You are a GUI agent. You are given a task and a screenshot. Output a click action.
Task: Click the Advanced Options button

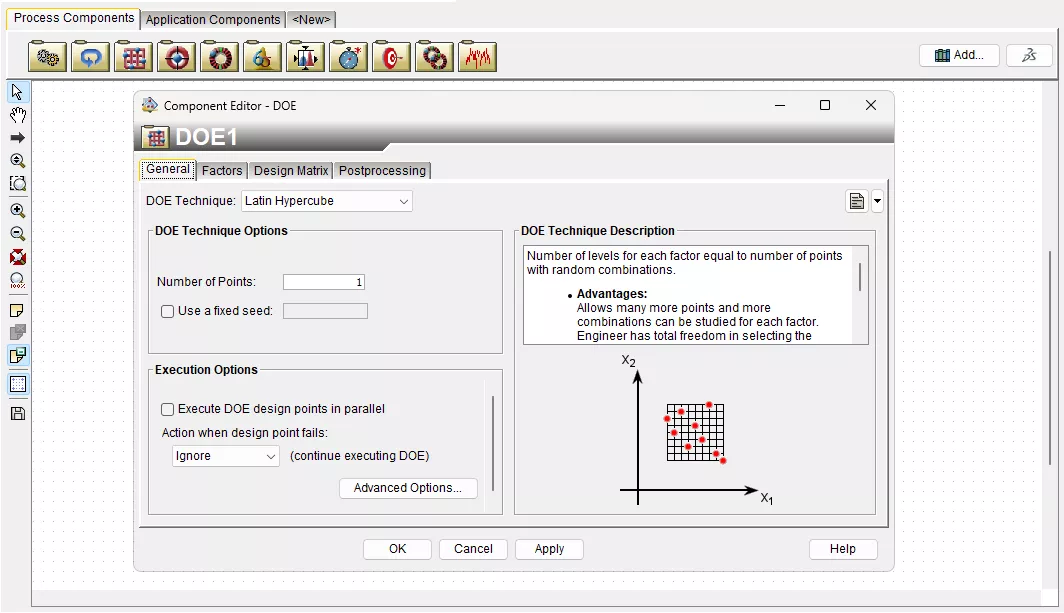[x=408, y=488]
